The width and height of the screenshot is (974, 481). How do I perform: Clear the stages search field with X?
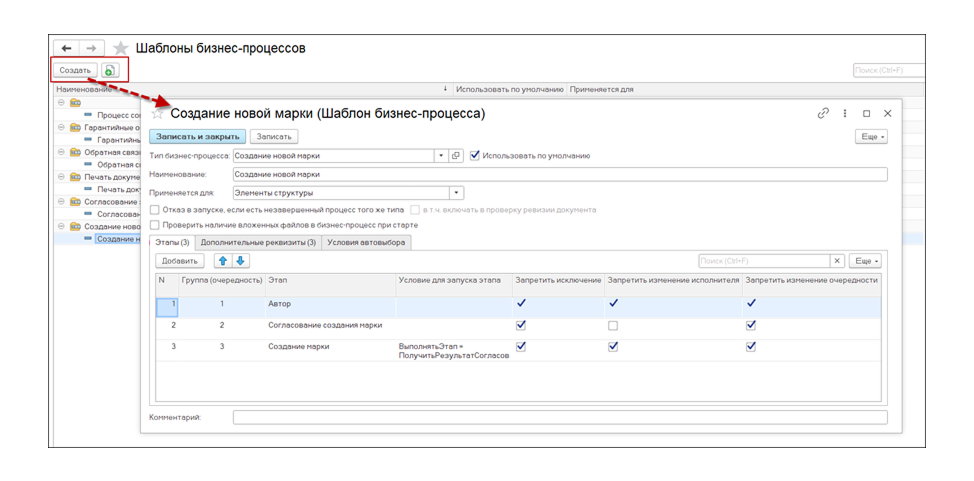(837, 261)
